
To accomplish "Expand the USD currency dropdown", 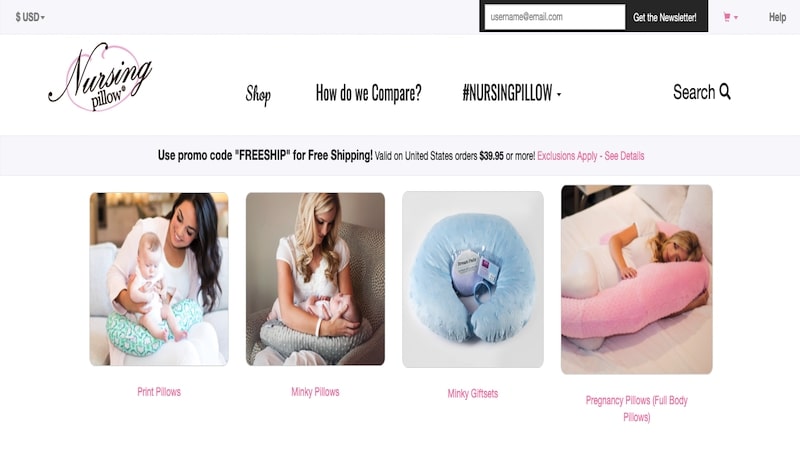I will tap(30, 17).
